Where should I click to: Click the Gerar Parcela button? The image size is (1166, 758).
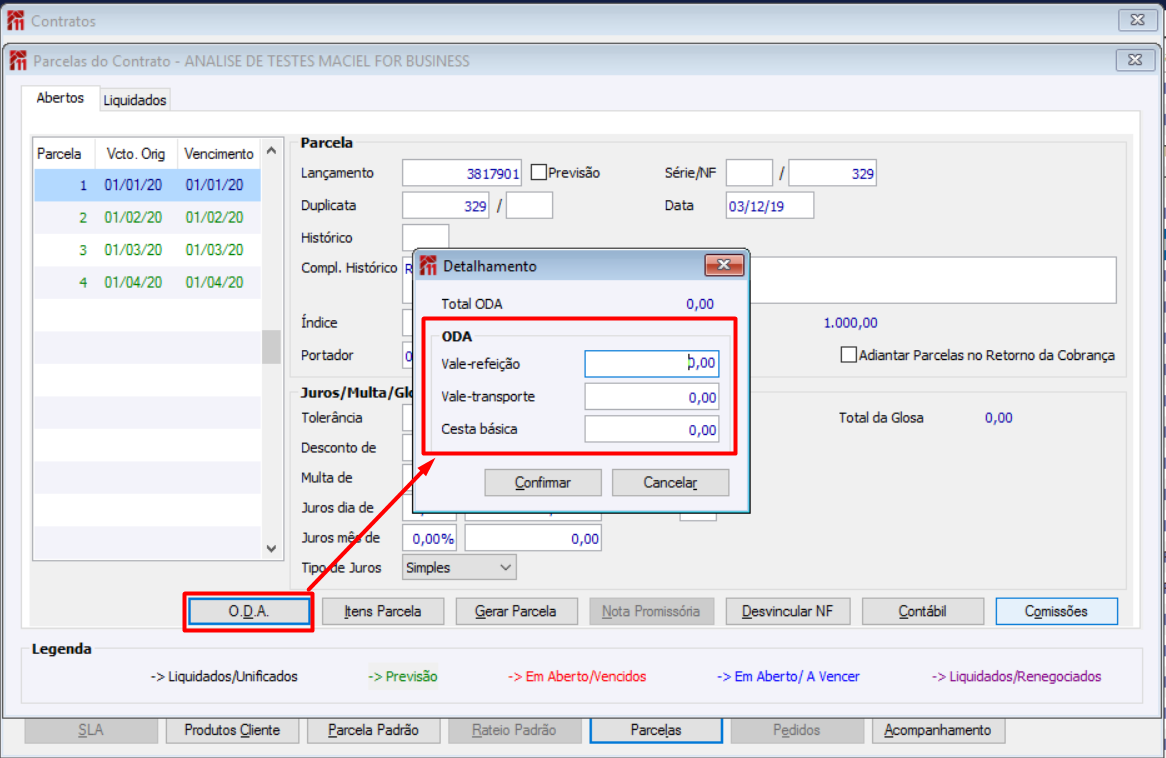pyautogui.click(x=516, y=611)
